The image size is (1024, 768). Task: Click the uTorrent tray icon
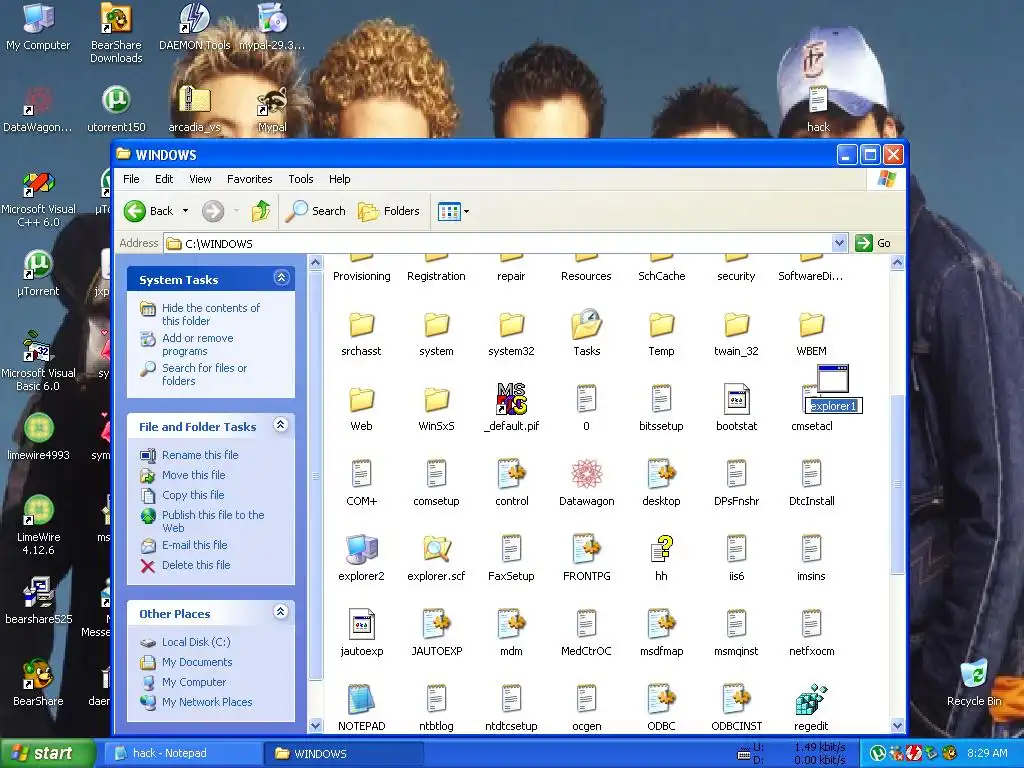click(x=877, y=753)
